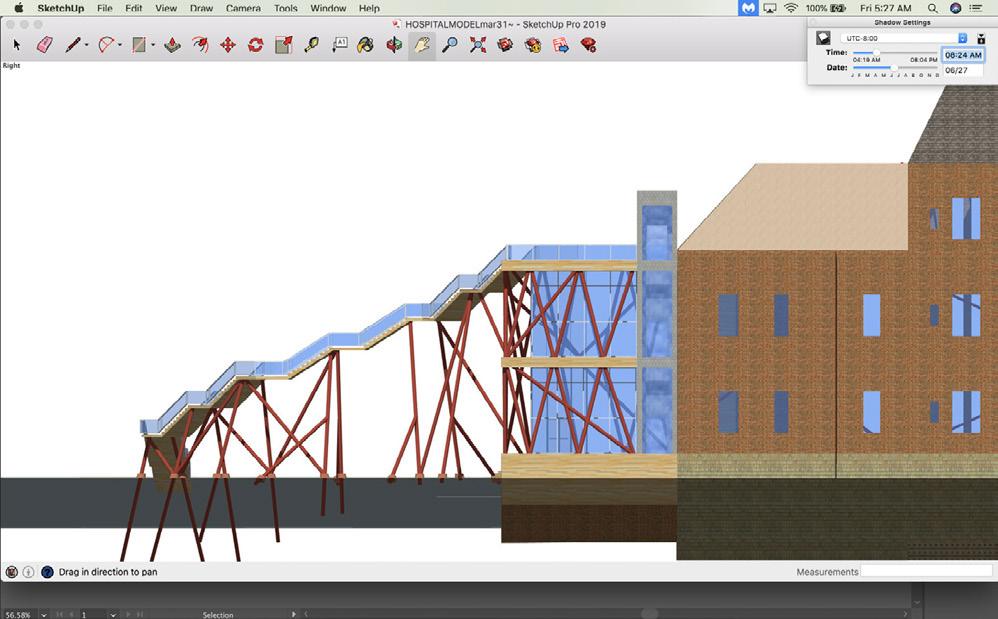Open the Camera menu
Image resolution: width=998 pixels, height=619 pixels.
click(243, 8)
